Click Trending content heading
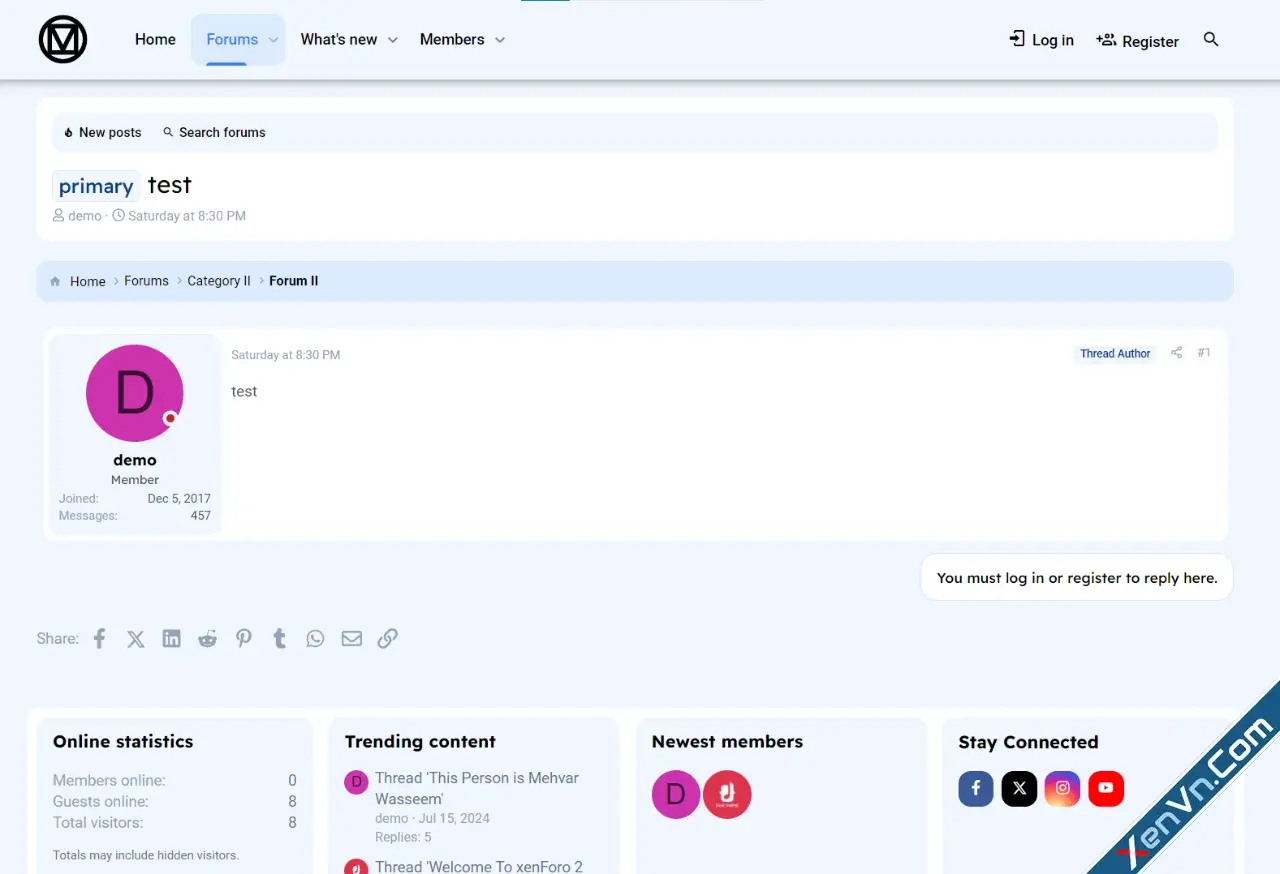 (x=420, y=741)
